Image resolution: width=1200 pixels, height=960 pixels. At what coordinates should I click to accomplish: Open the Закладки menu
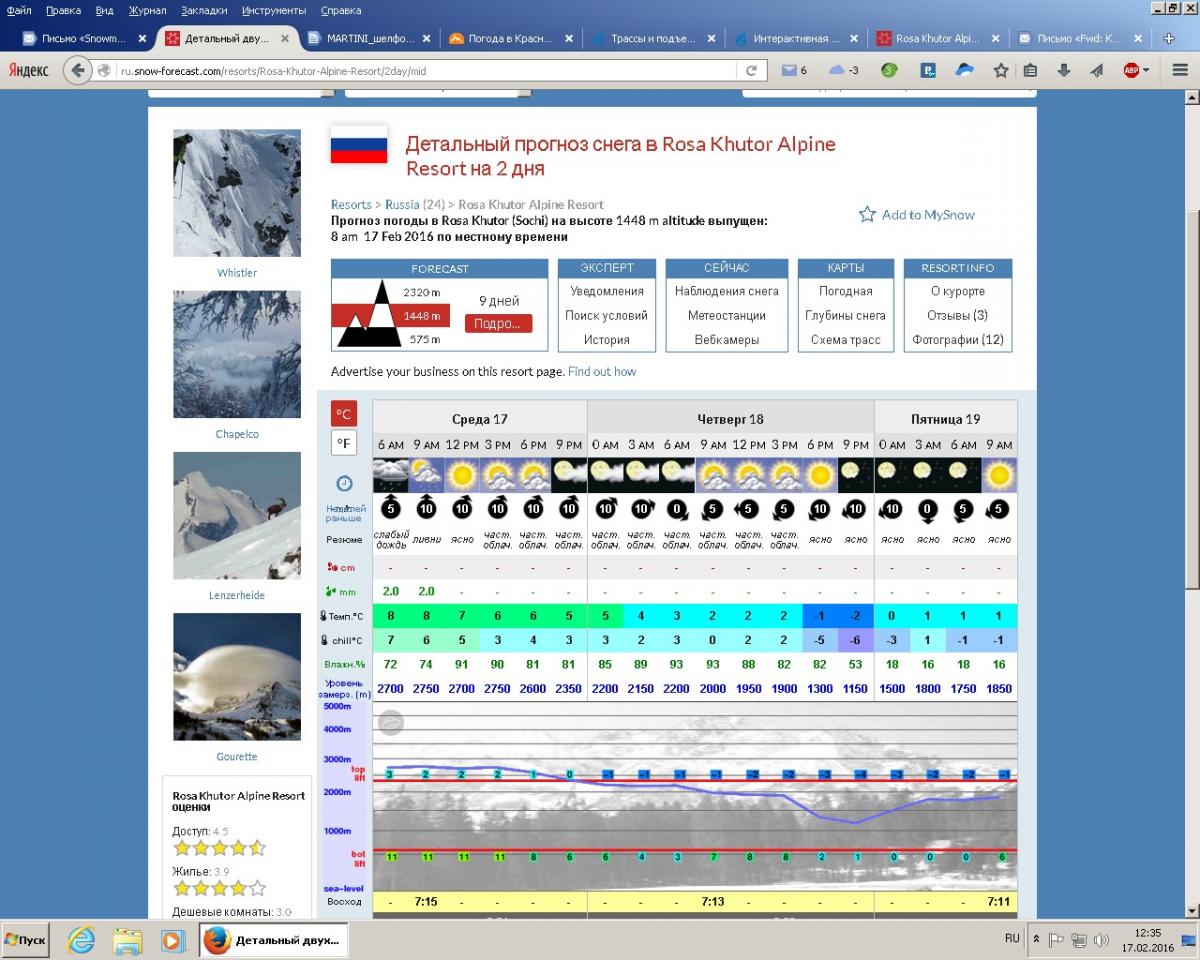pyautogui.click(x=205, y=10)
